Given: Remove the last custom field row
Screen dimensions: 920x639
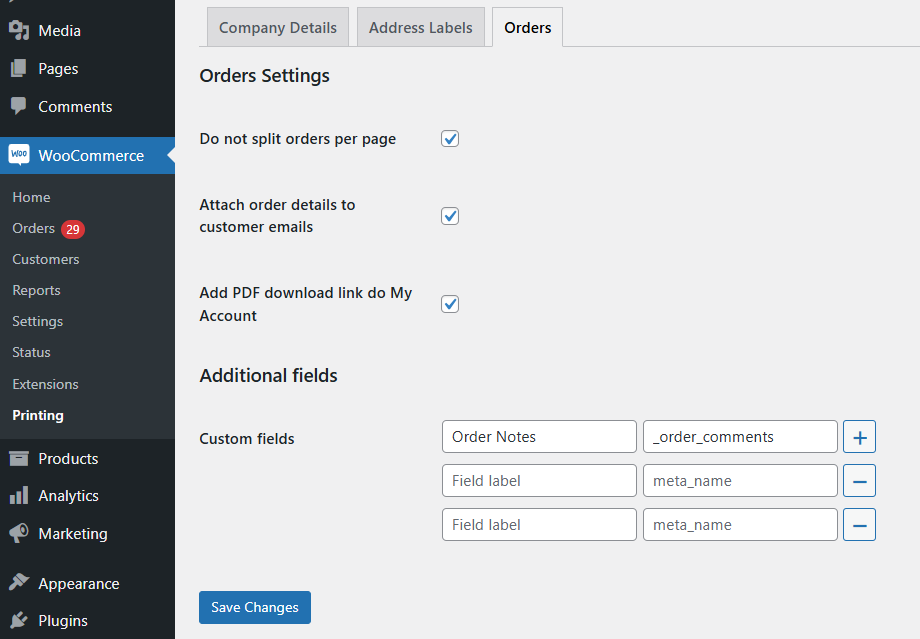Looking at the screenshot, I should tap(859, 525).
